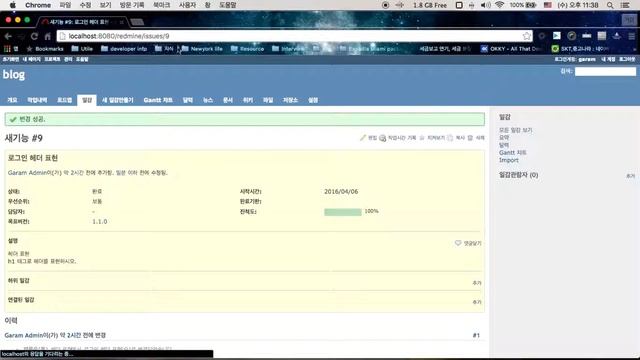This screenshot has height=360, width=640.
Task: Switch to the 저장소 project tab
Action: click(290, 100)
